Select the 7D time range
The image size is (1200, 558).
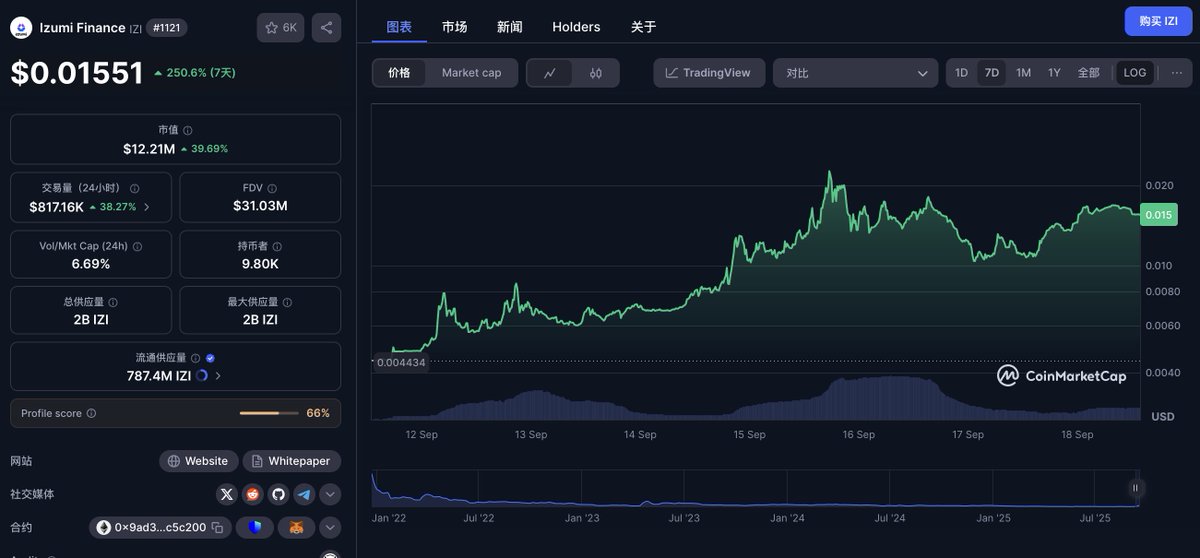click(x=992, y=73)
